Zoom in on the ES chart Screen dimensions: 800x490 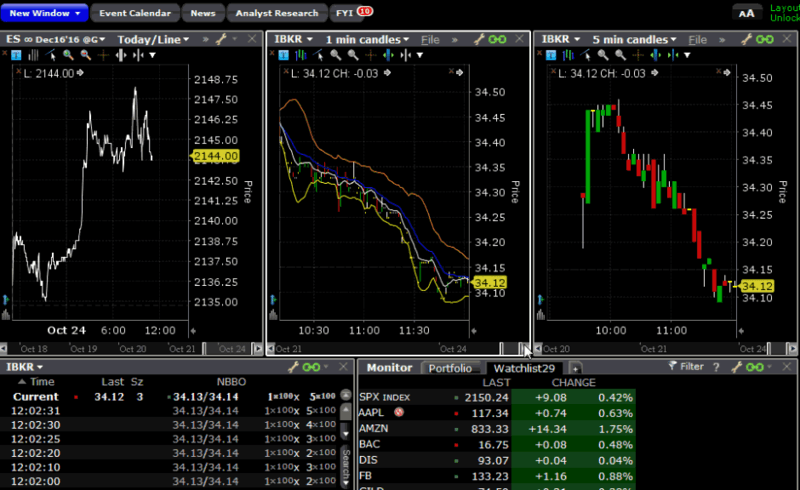pos(68,55)
